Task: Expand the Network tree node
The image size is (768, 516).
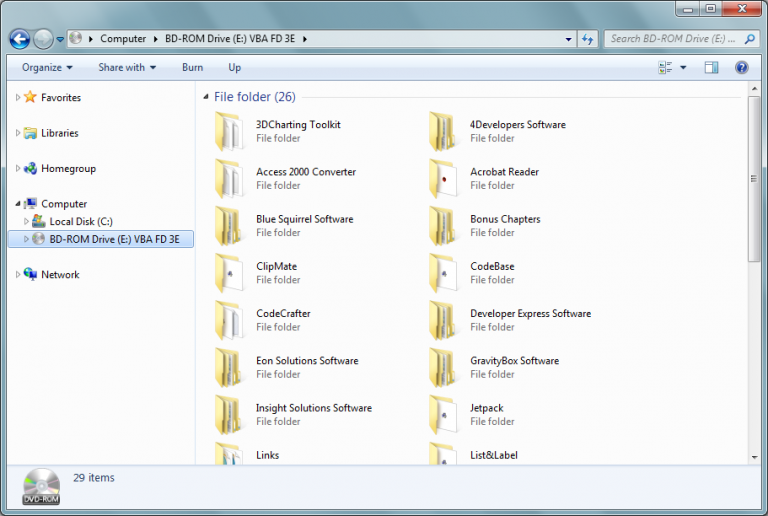Action: tap(18, 275)
